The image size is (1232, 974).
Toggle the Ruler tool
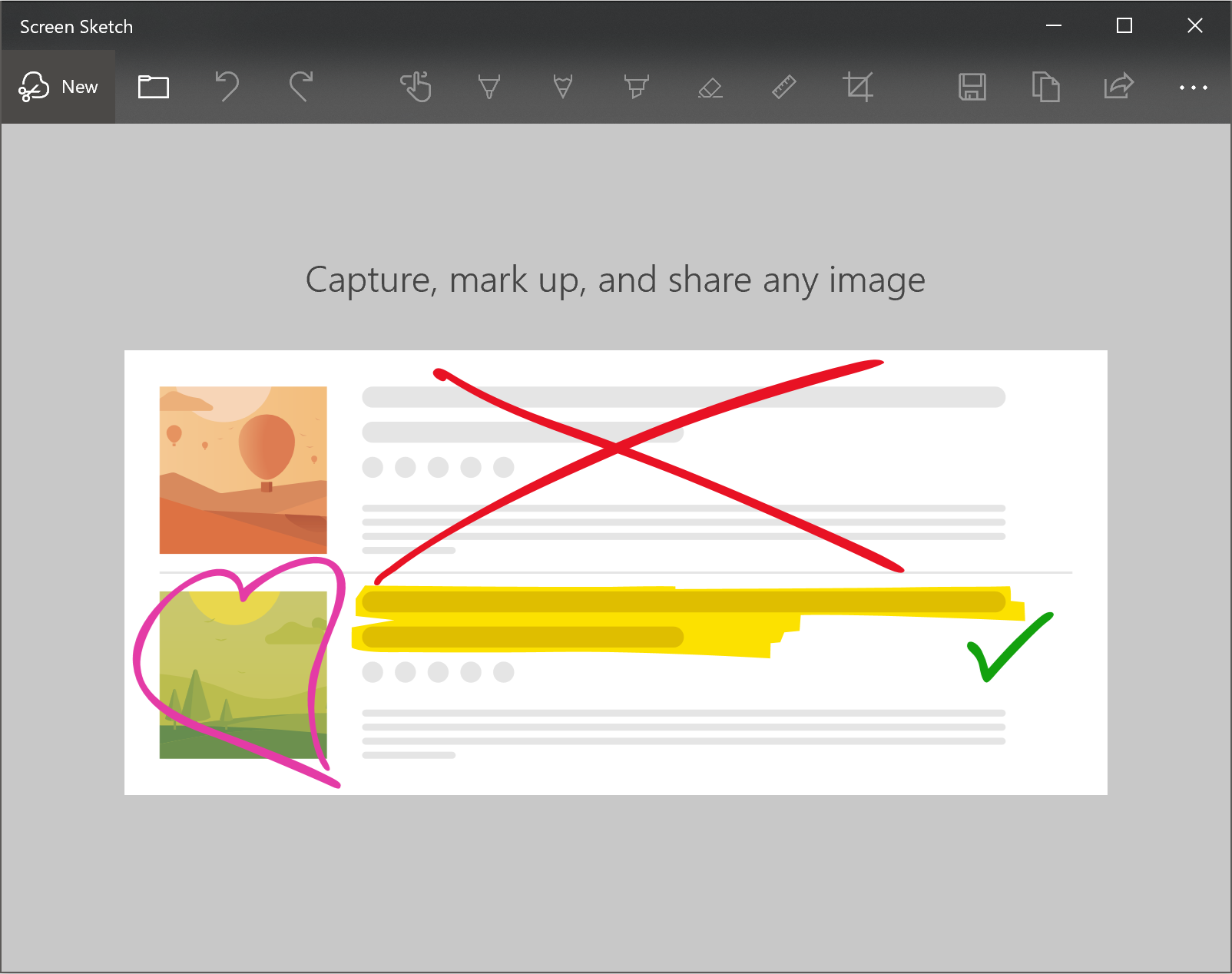pyautogui.click(x=784, y=87)
